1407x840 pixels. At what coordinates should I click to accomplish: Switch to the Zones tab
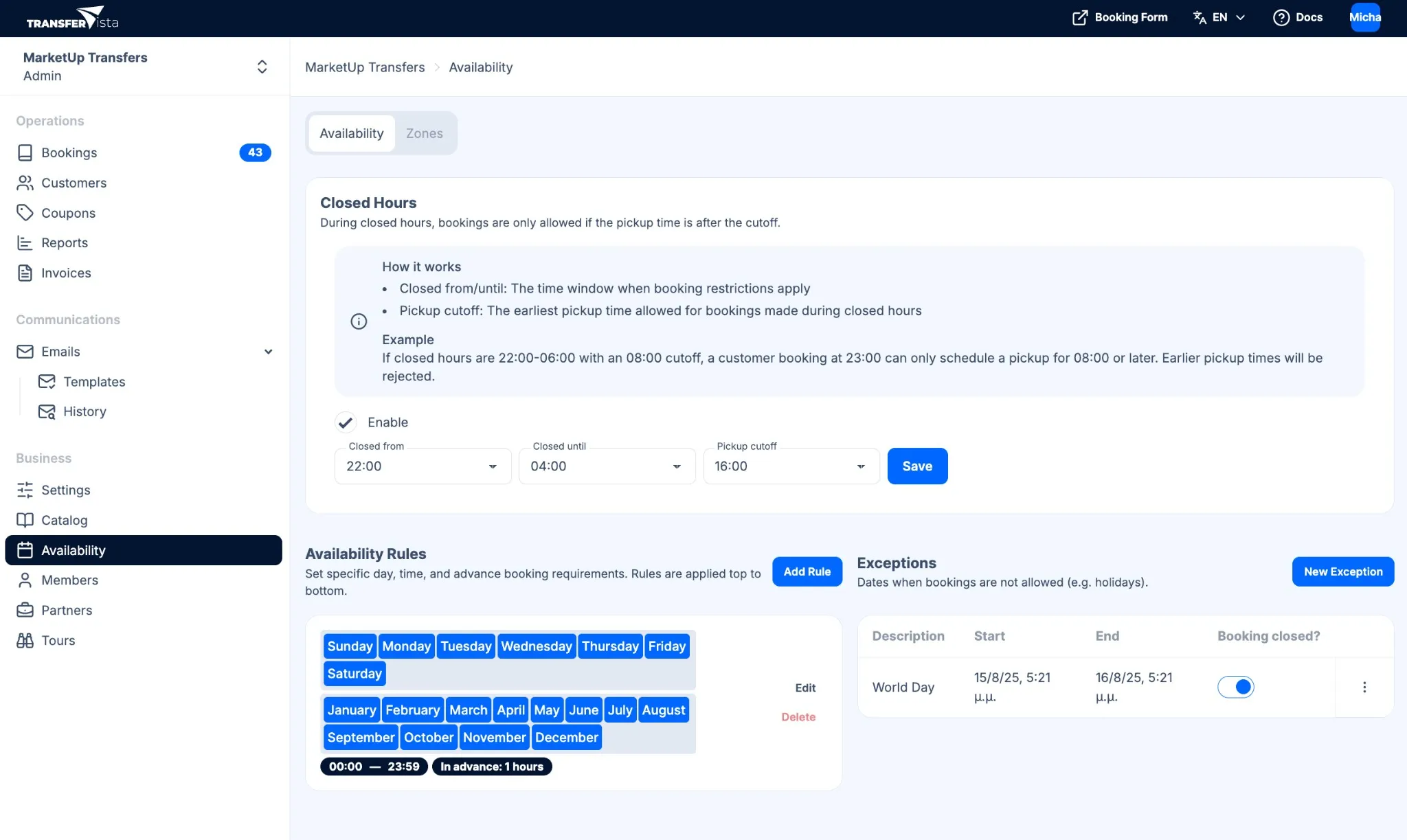coord(425,133)
